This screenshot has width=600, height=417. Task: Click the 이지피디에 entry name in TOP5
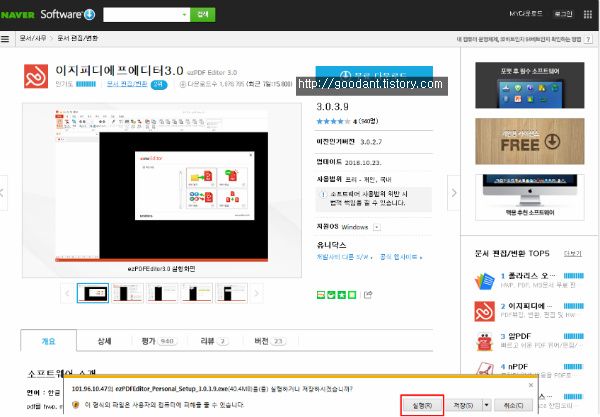tap(530, 306)
